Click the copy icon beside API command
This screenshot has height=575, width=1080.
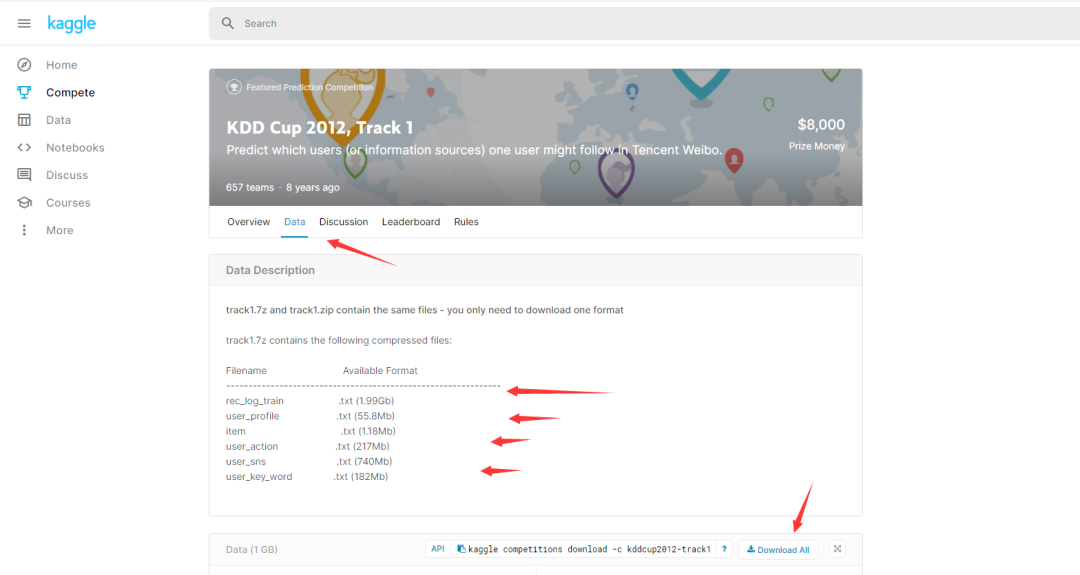tap(461, 549)
